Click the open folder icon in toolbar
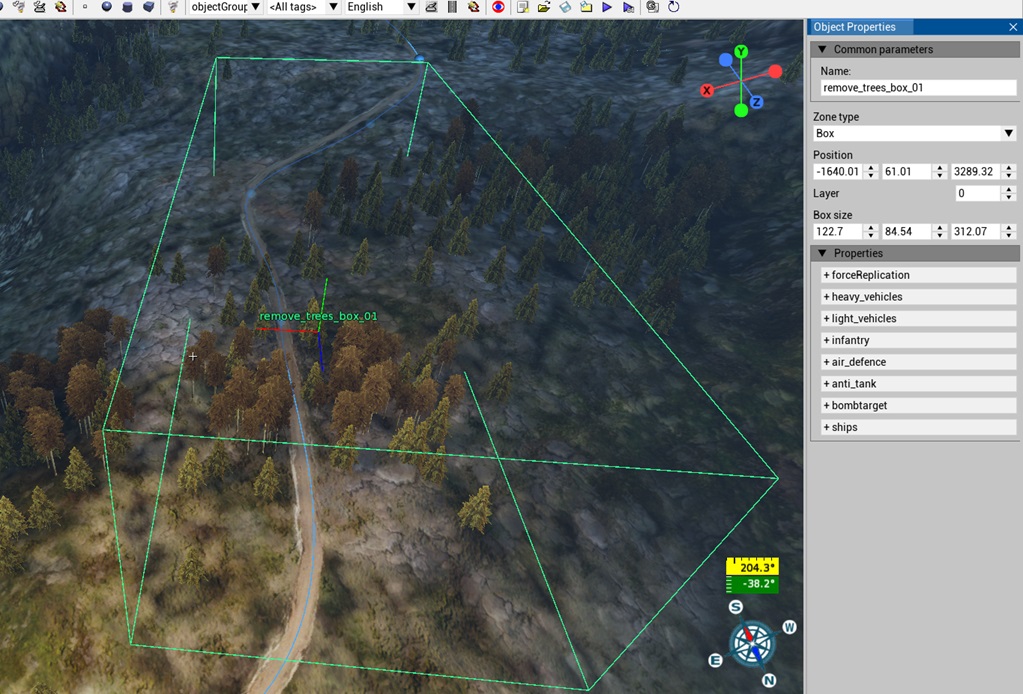This screenshot has height=694, width=1023. 544,7
